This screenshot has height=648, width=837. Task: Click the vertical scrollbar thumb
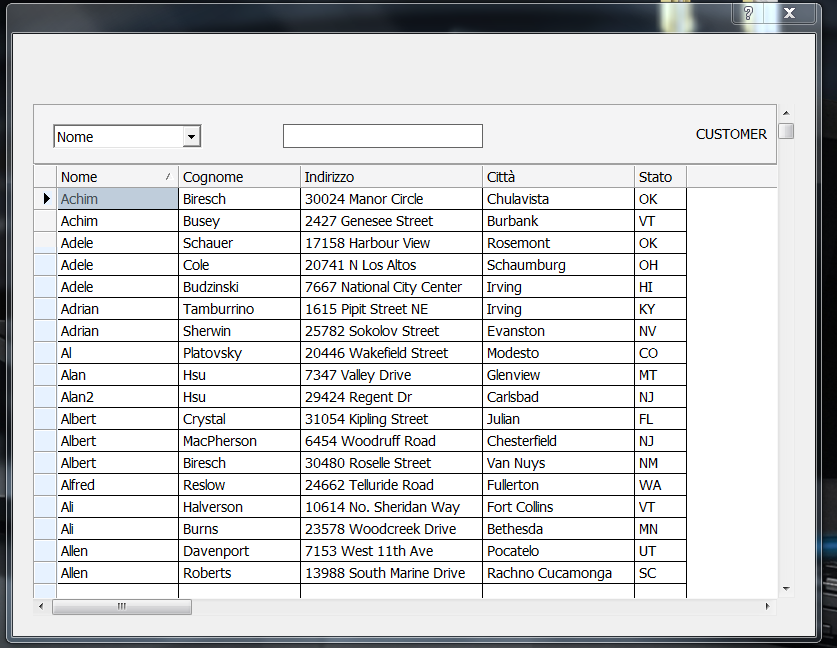[x=786, y=131]
